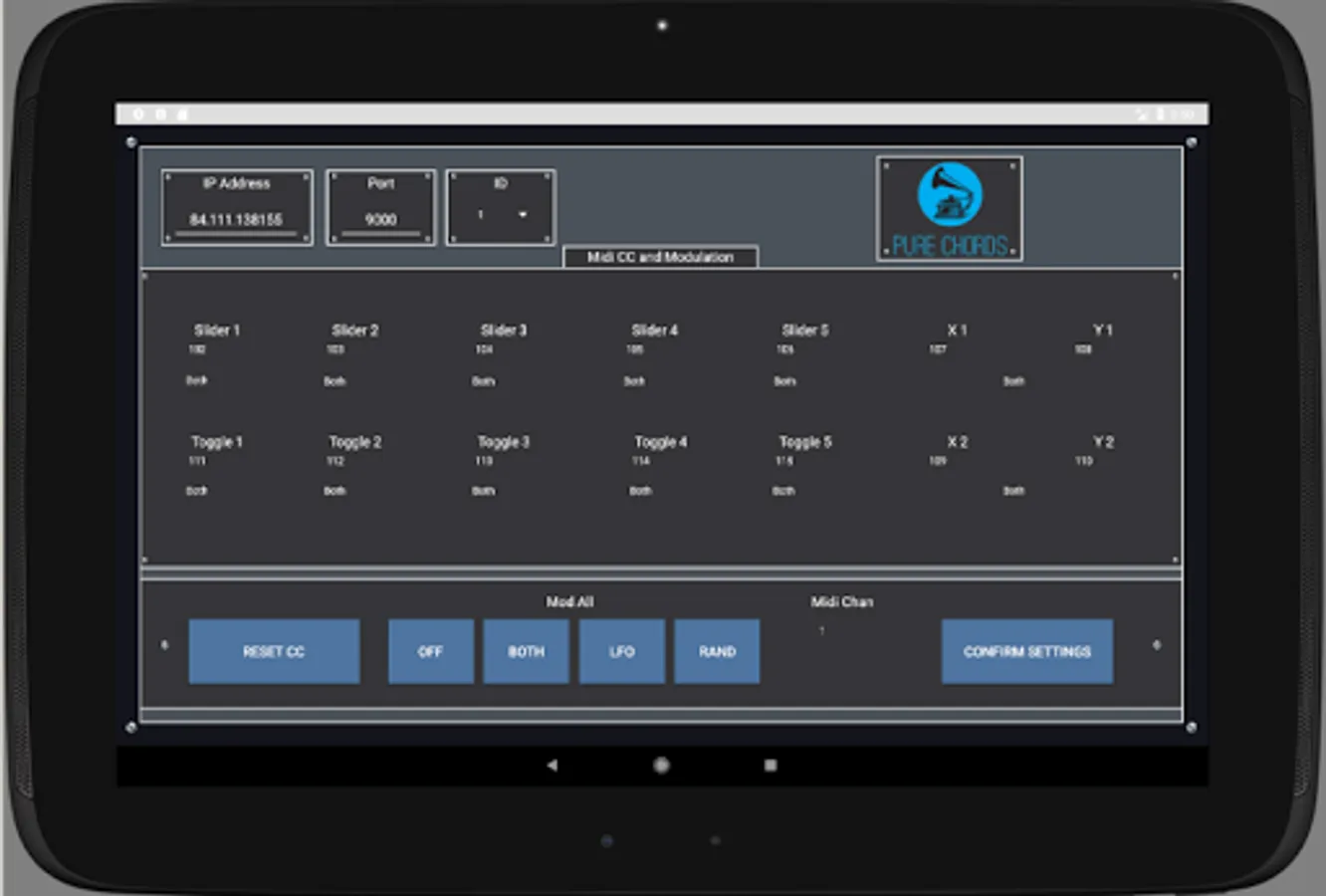This screenshot has width=1326, height=896.
Task: Open the Pure Chords gramophone logo
Action: point(950,208)
